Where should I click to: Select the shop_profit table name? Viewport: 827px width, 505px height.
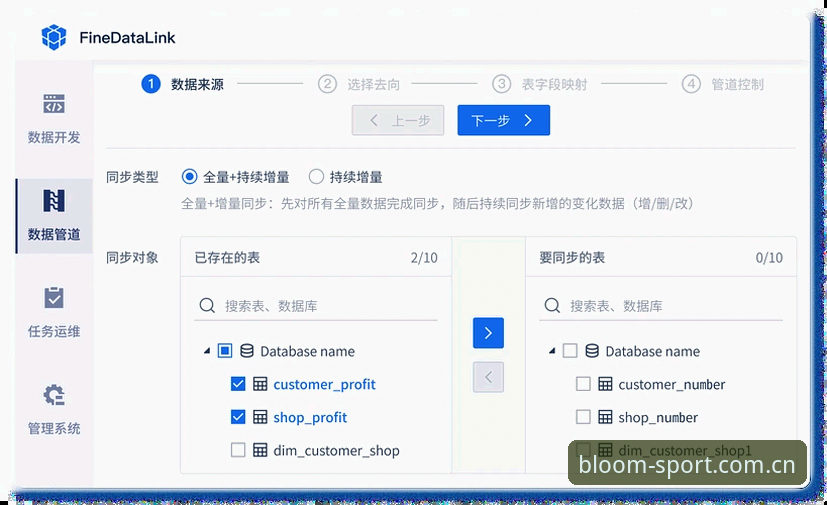click(310, 417)
